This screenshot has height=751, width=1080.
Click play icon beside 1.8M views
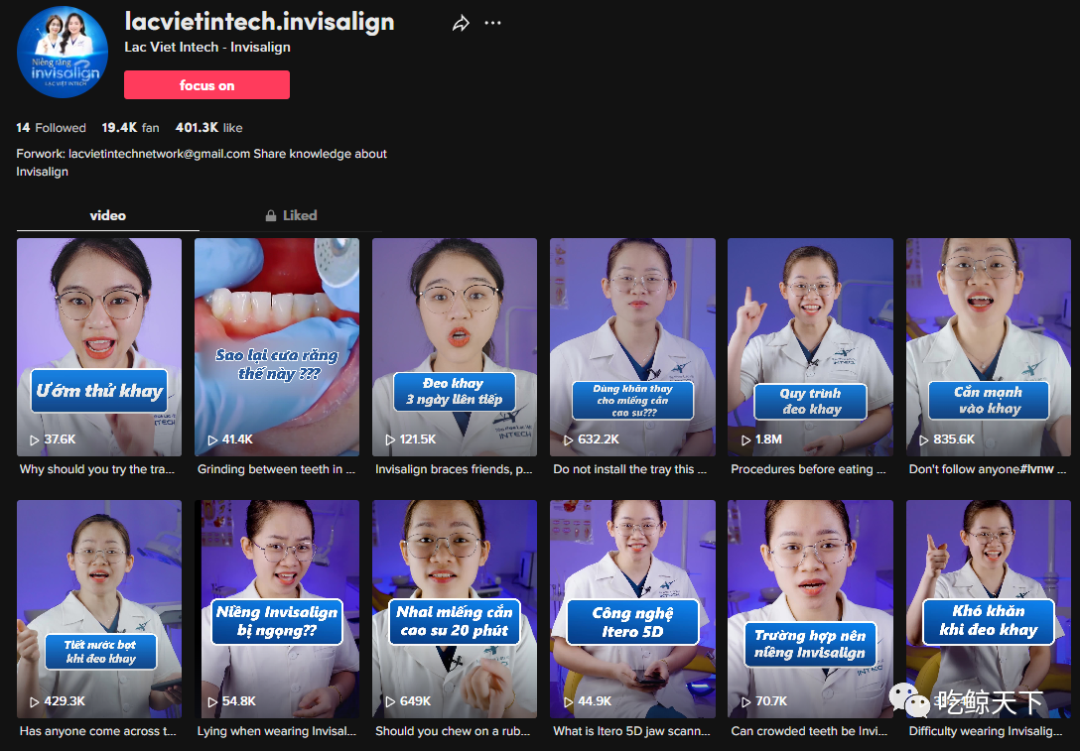[x=746, y=440]
